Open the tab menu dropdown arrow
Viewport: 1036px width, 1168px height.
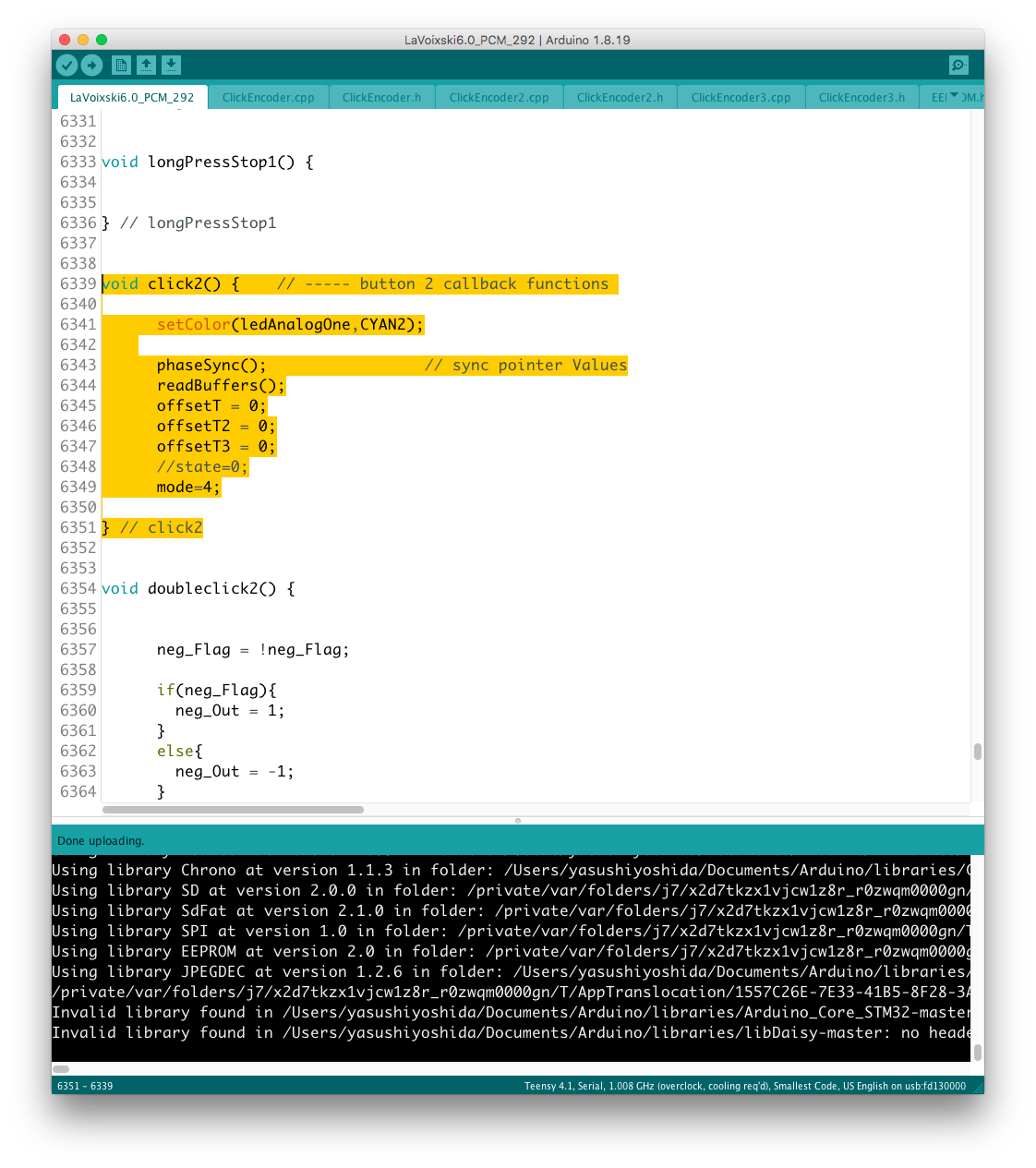(954, 96)
